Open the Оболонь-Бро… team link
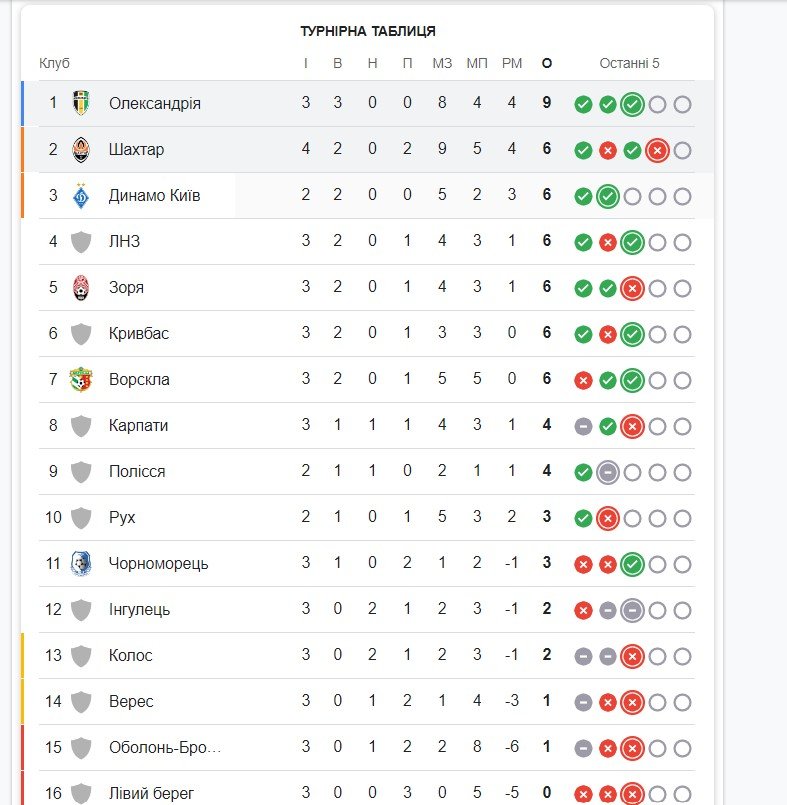 click(x=165, y=748)
